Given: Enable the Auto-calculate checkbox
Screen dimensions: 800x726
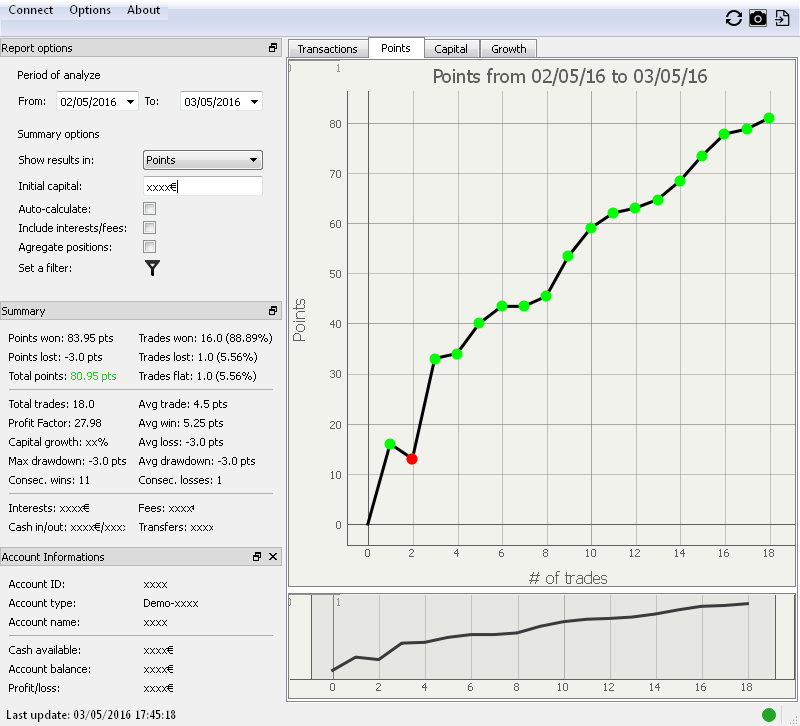Looking at the screenshot, I should 149,209.
